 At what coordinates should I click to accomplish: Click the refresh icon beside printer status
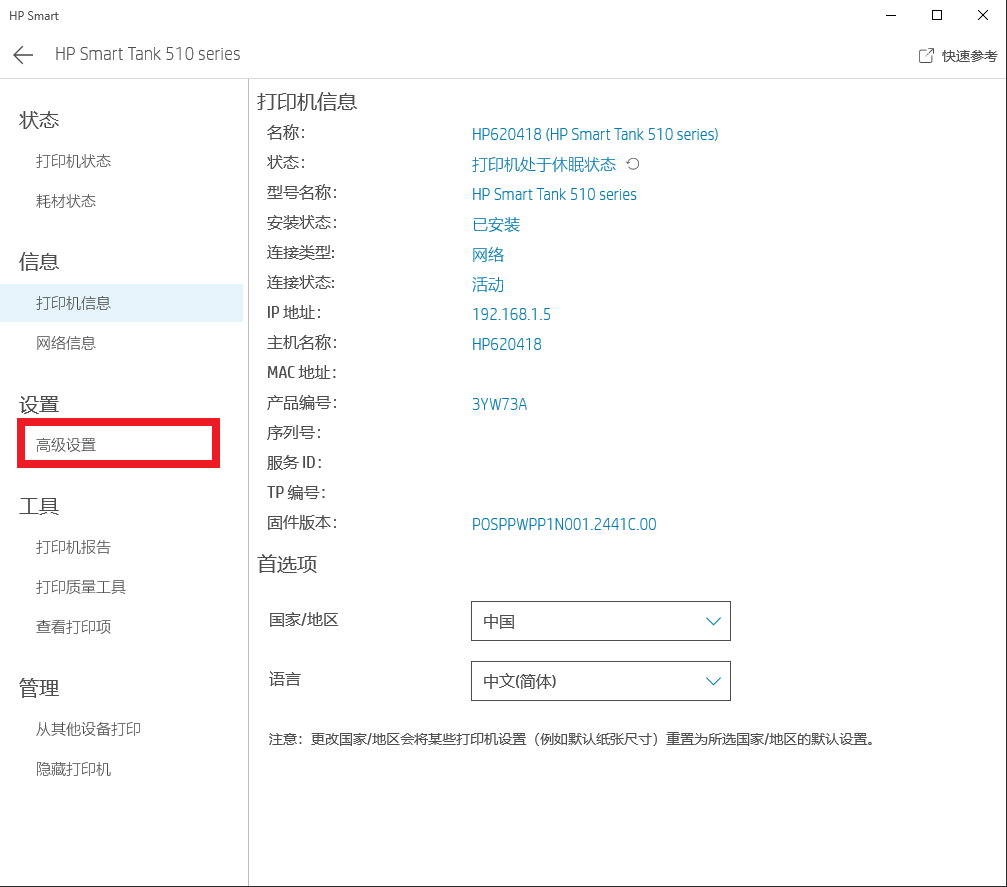632,164
